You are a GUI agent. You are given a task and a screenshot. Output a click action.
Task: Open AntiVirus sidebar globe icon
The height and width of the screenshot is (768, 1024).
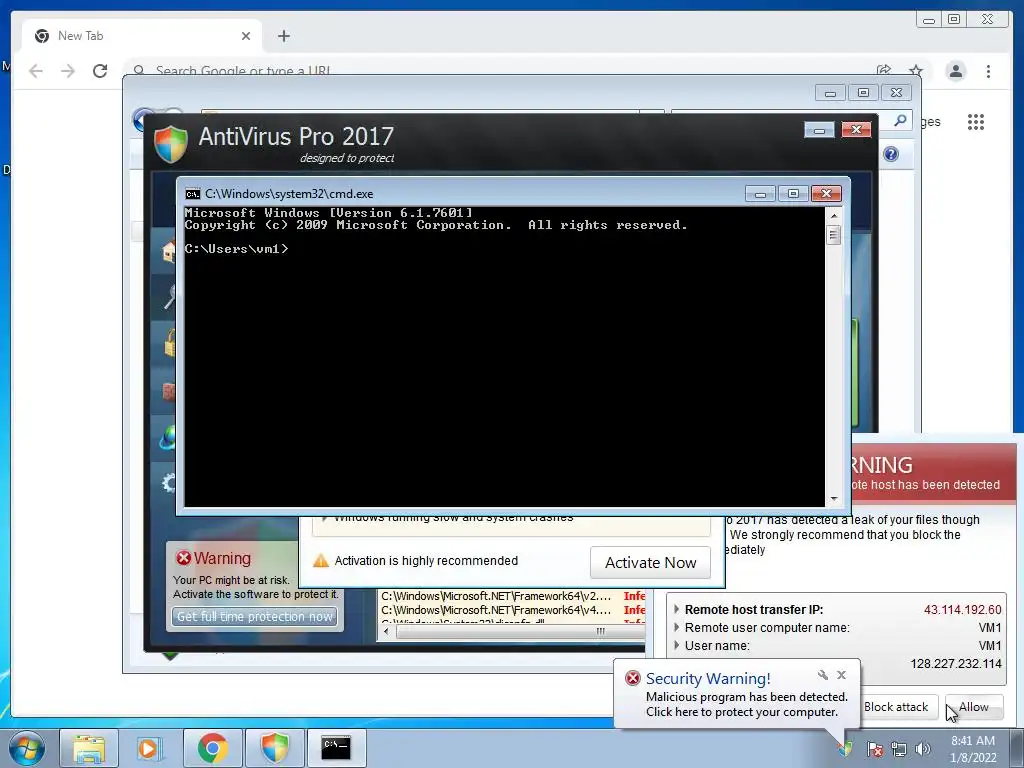click(168, 437)
